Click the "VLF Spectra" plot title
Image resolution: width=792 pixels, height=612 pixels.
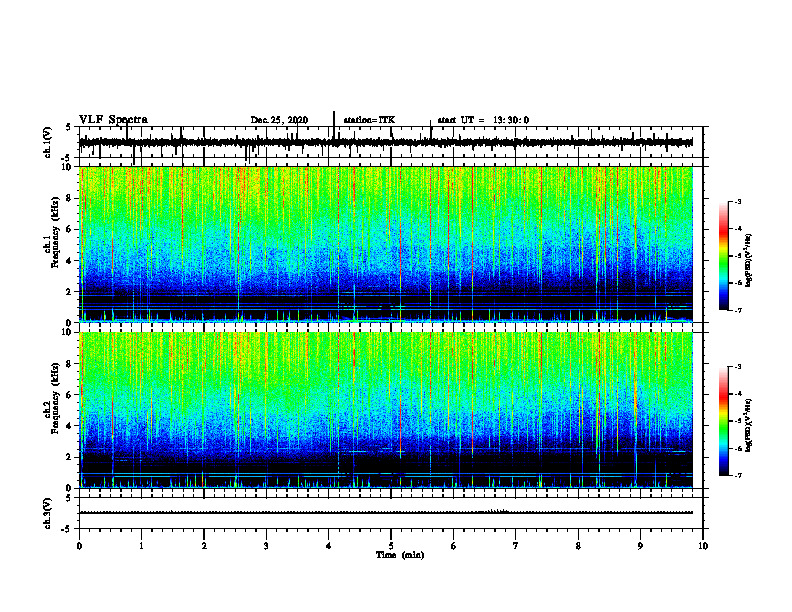113,120
